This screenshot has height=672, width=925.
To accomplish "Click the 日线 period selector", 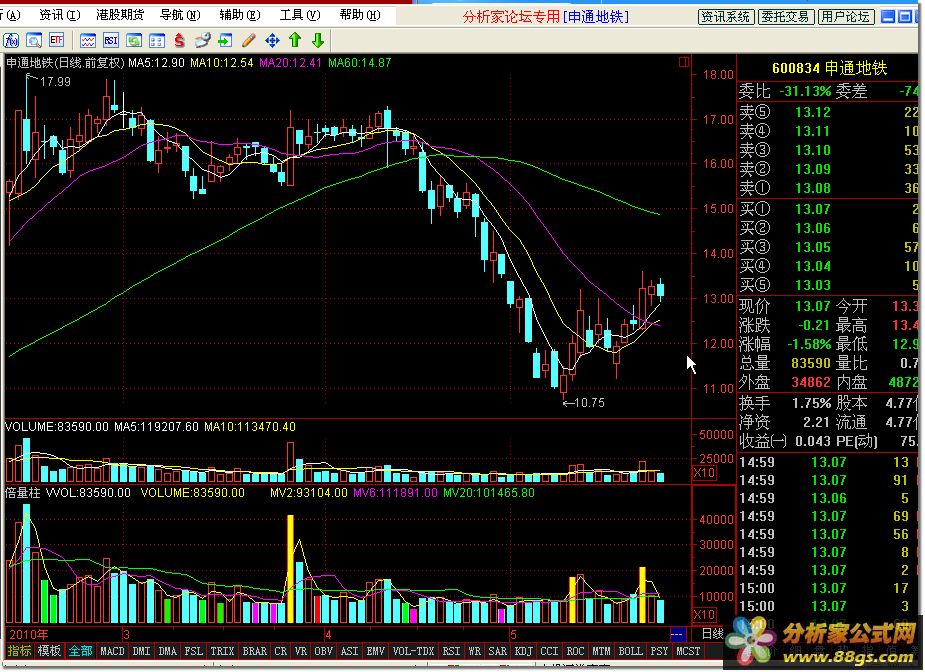I will click(x=712, y=634).
